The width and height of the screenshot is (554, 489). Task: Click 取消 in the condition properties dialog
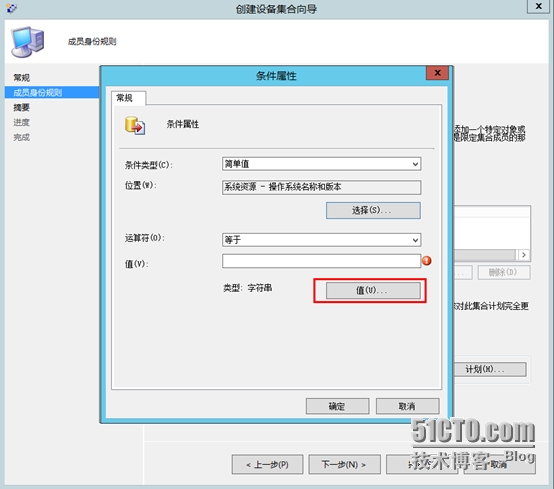pyautogui.click(x=407, y=406)
